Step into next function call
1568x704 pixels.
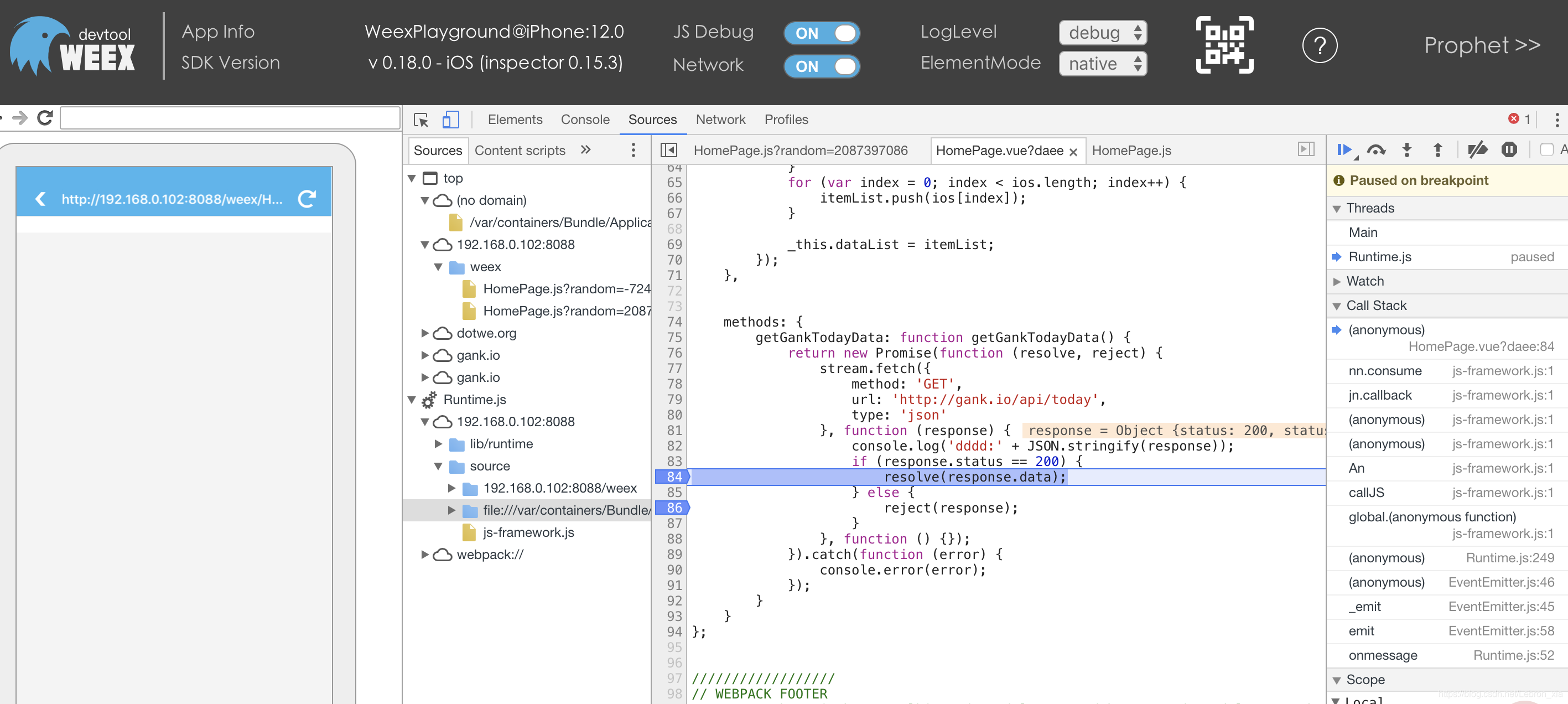(1406, 150)
